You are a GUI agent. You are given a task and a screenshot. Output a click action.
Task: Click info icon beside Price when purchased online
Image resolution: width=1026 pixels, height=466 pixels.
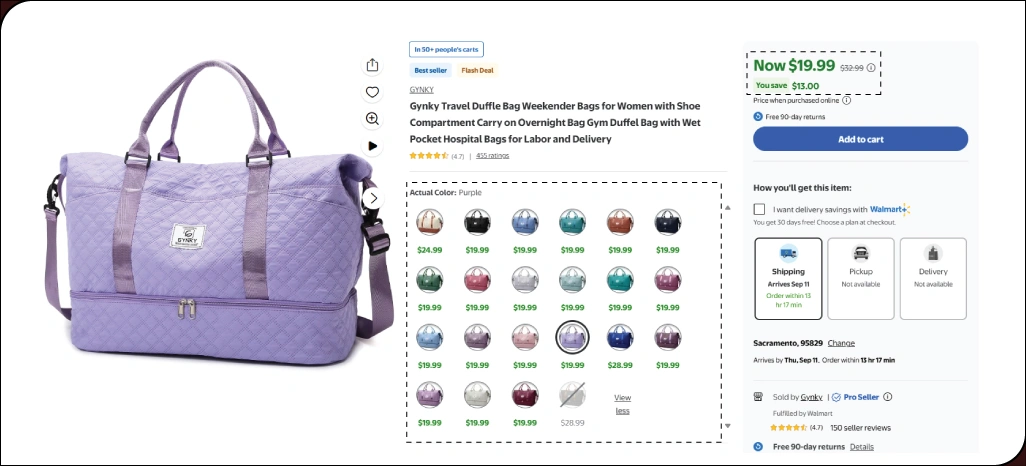[x=847, y=101]
